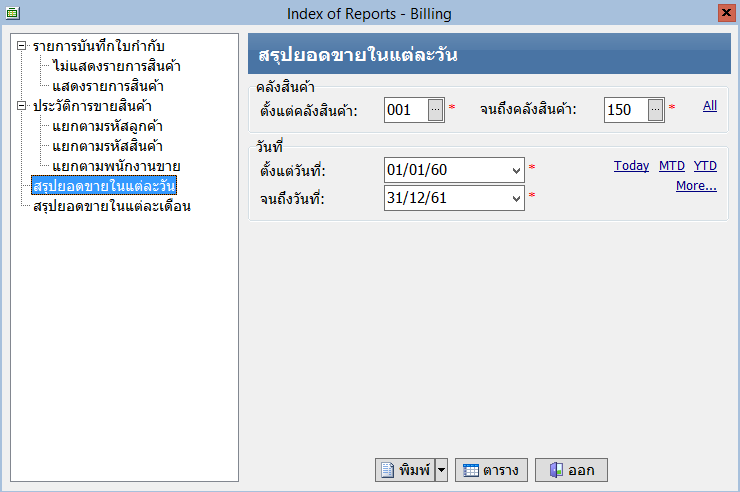This screenshot has height=492, width=740.
Task: Expand the end date 31/12/61 dropdown
Action: coord(516,199)
